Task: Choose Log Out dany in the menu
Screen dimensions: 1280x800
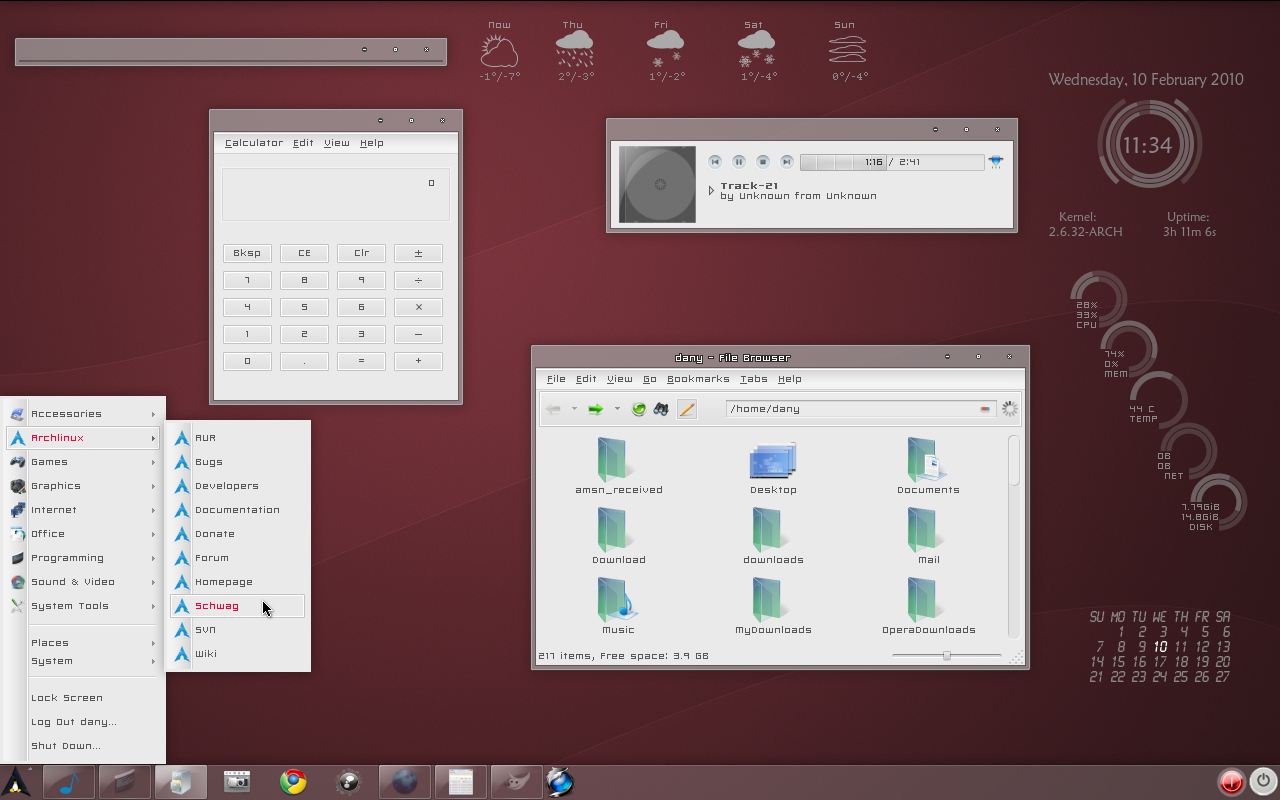Action: click(84, 722)
